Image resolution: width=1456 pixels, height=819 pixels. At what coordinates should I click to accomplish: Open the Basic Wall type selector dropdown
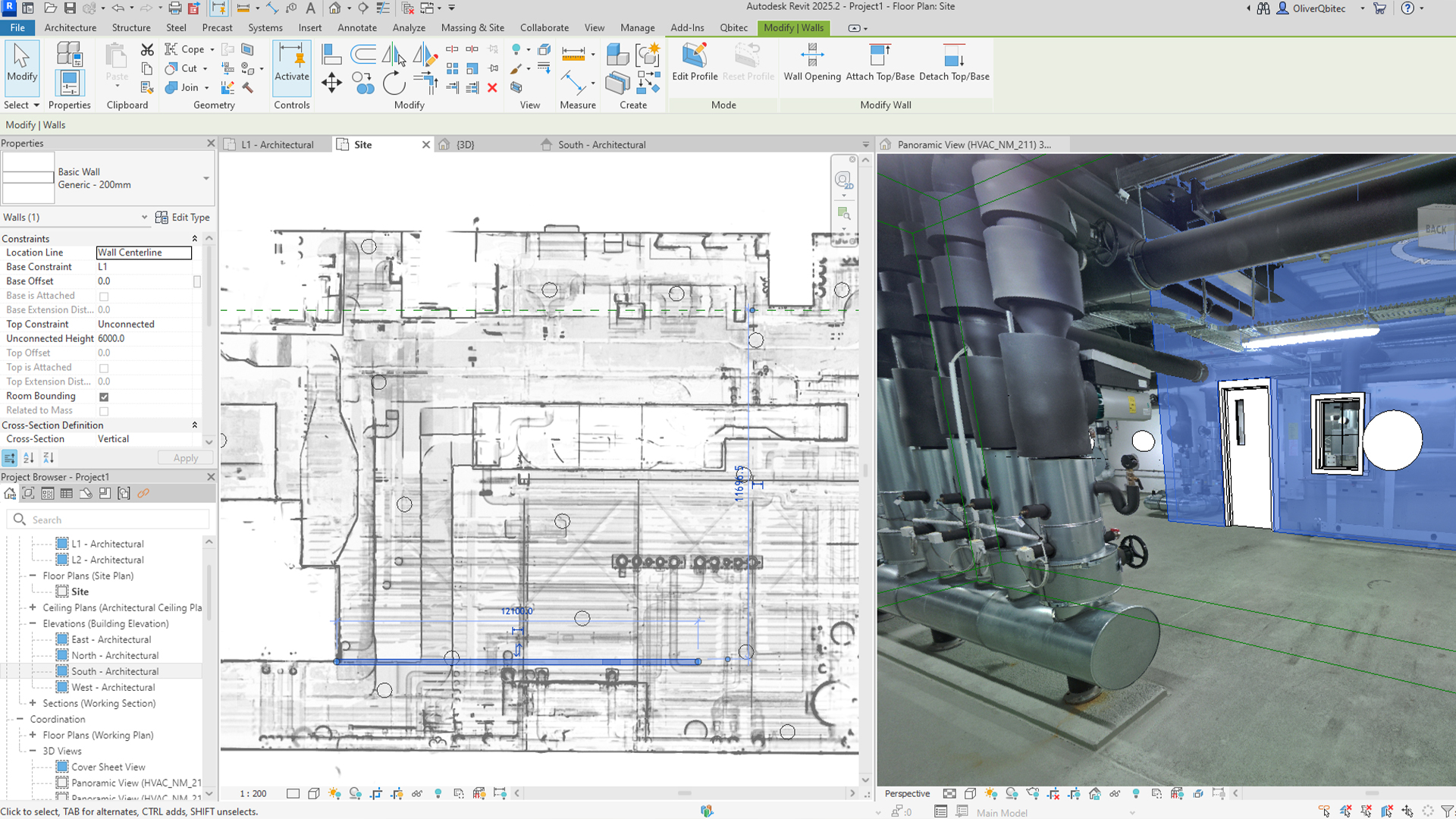pos(206,178)
